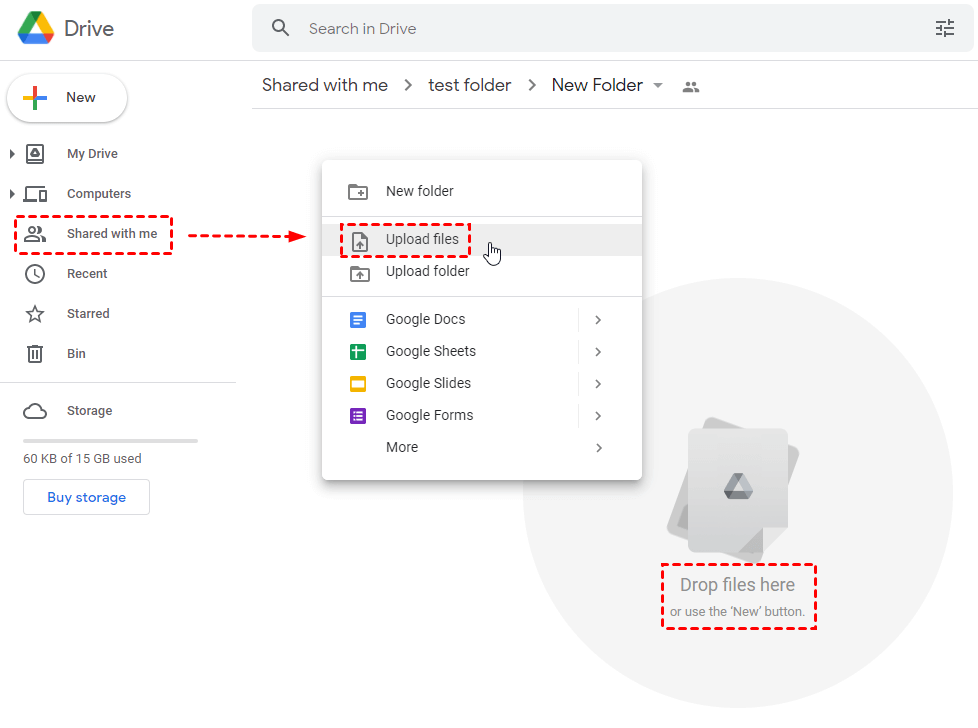Expand Google Sheets submenu arrow
This screenshot has height=728, width=978.
pos(598,352)
